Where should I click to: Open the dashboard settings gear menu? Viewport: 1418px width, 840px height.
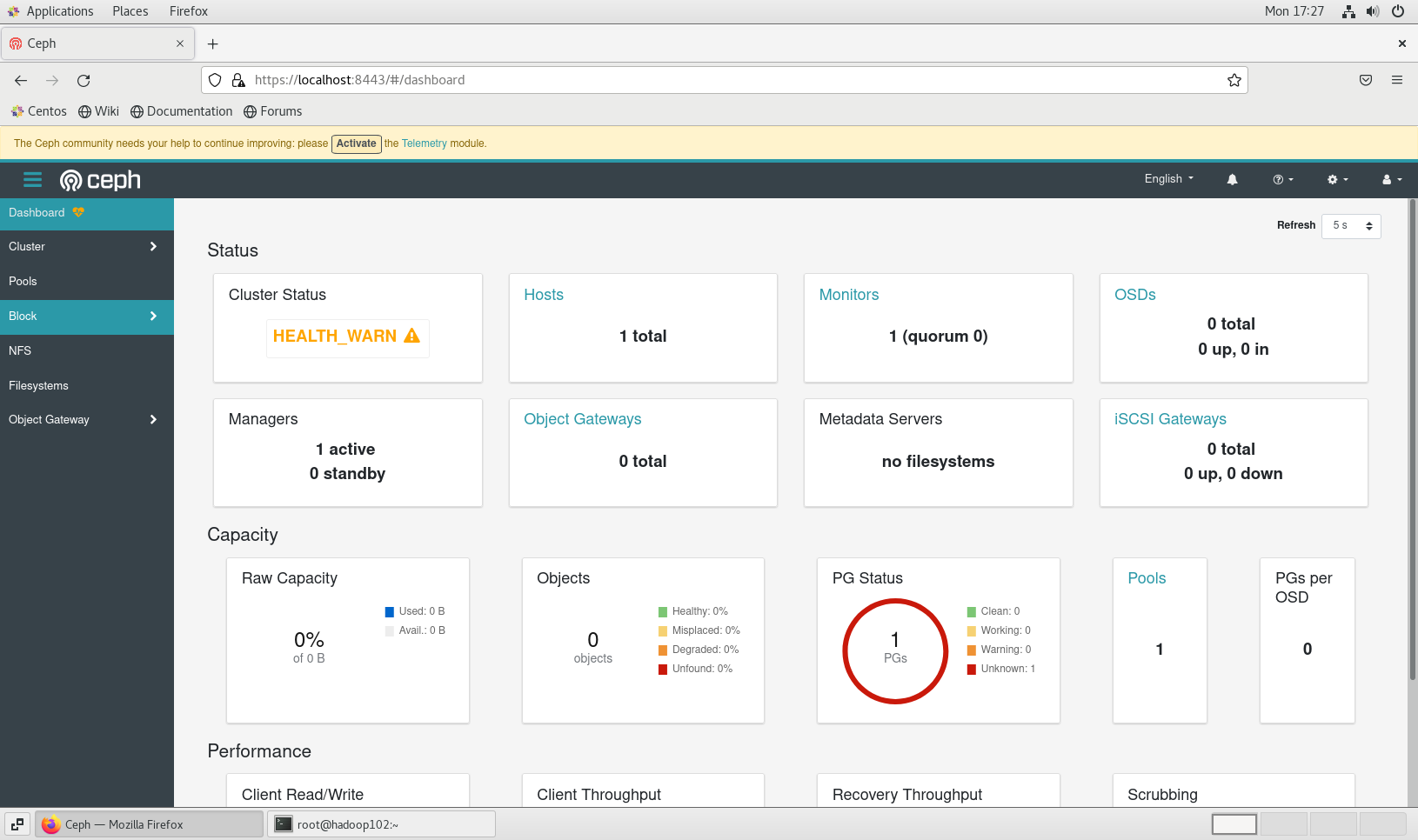tap(1337, 179)
